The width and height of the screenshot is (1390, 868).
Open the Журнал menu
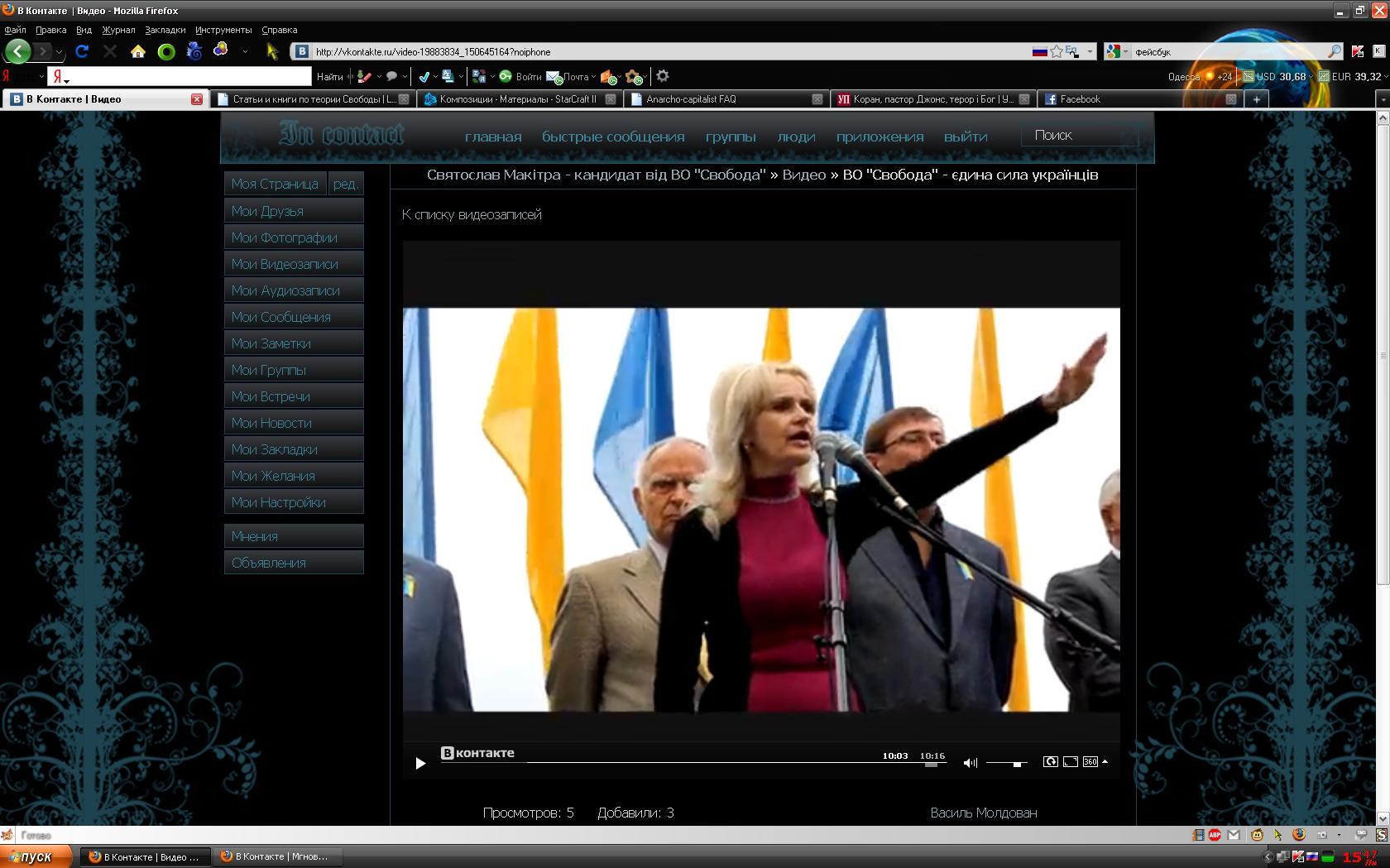coord(118,30)
